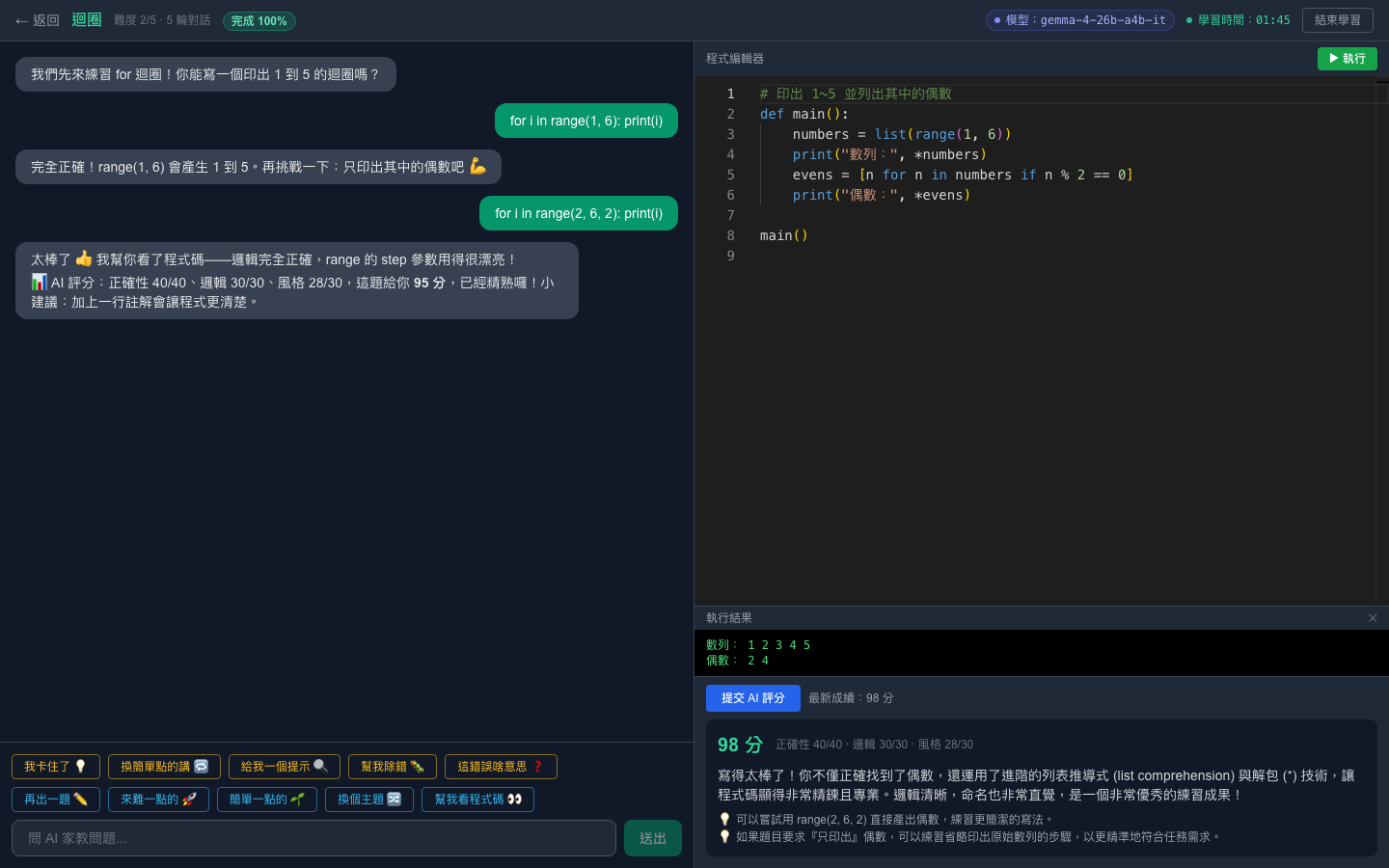Click the 學習時間 01:45 timer
Screen dimensions: 1389x868
1238,20
